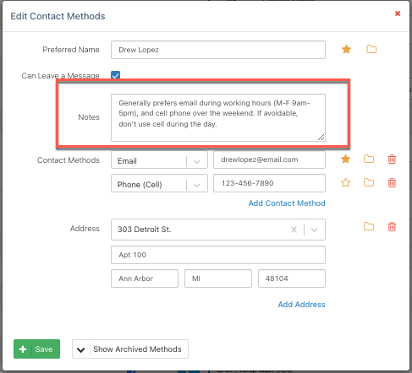Click into the Notes text area

pyautogui.click(x=218, y=118)
